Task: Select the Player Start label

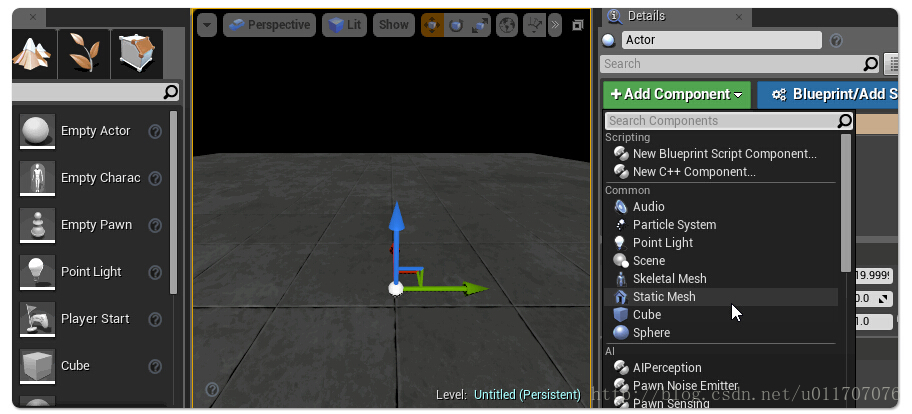Action: 95,319
